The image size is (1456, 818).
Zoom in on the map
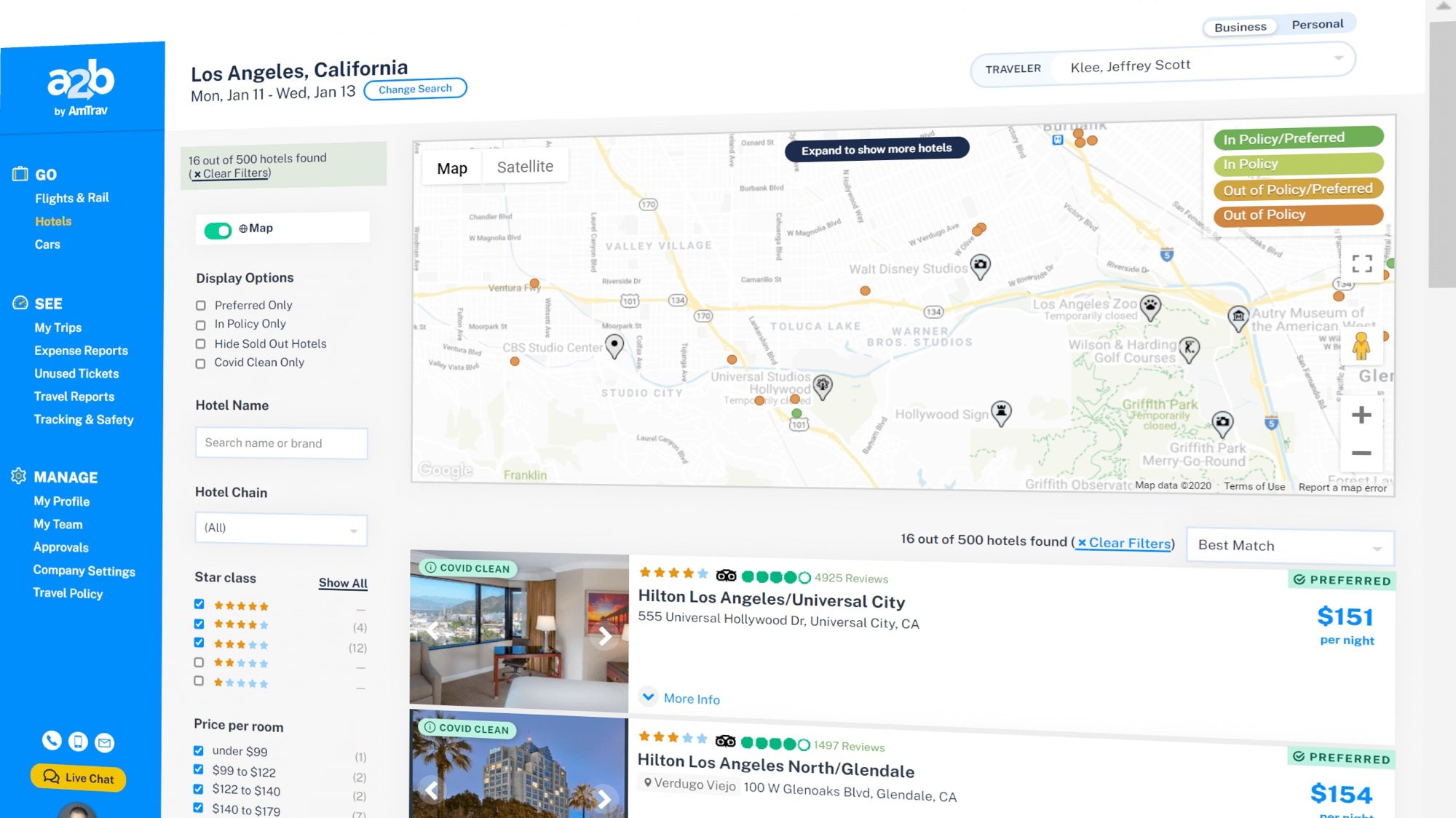click(1361, 416)
